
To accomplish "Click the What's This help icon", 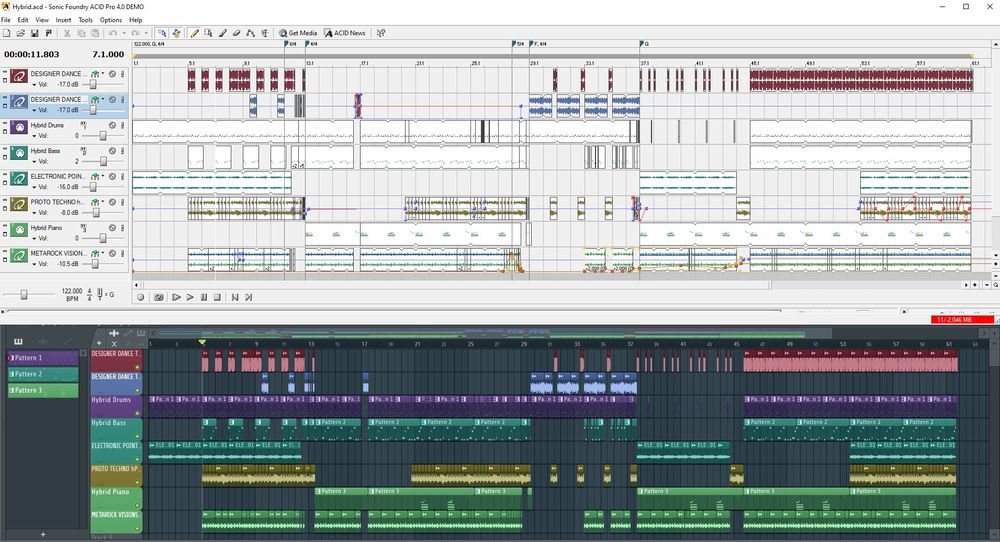I will [381, 33].
